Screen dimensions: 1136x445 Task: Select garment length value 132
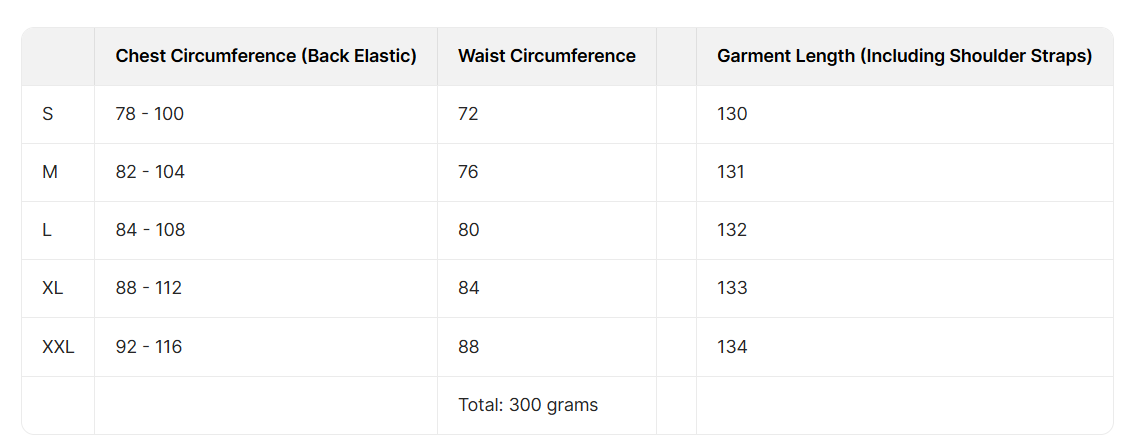(732, 230)
